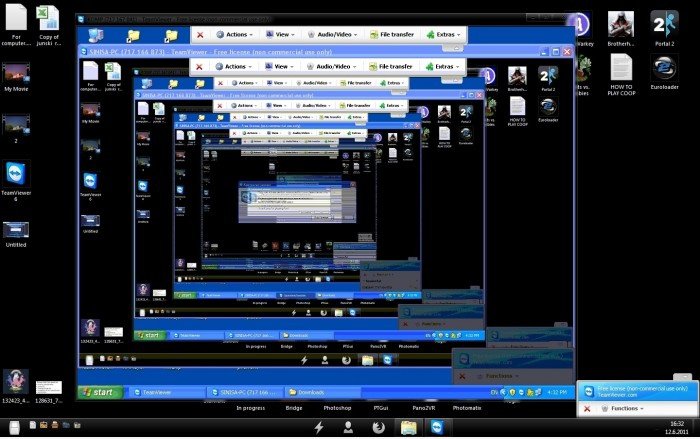Viewport: 700px width, 439px height.
Task: Open the TeamViewer.com link in the local panel
Action: click(x=617, y=395)
